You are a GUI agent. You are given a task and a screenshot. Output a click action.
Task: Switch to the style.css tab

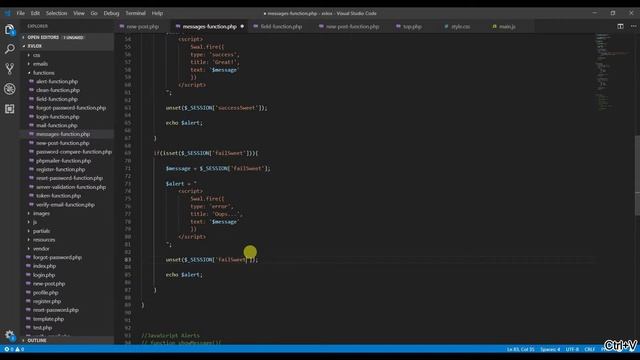click(x=460, y=27)
